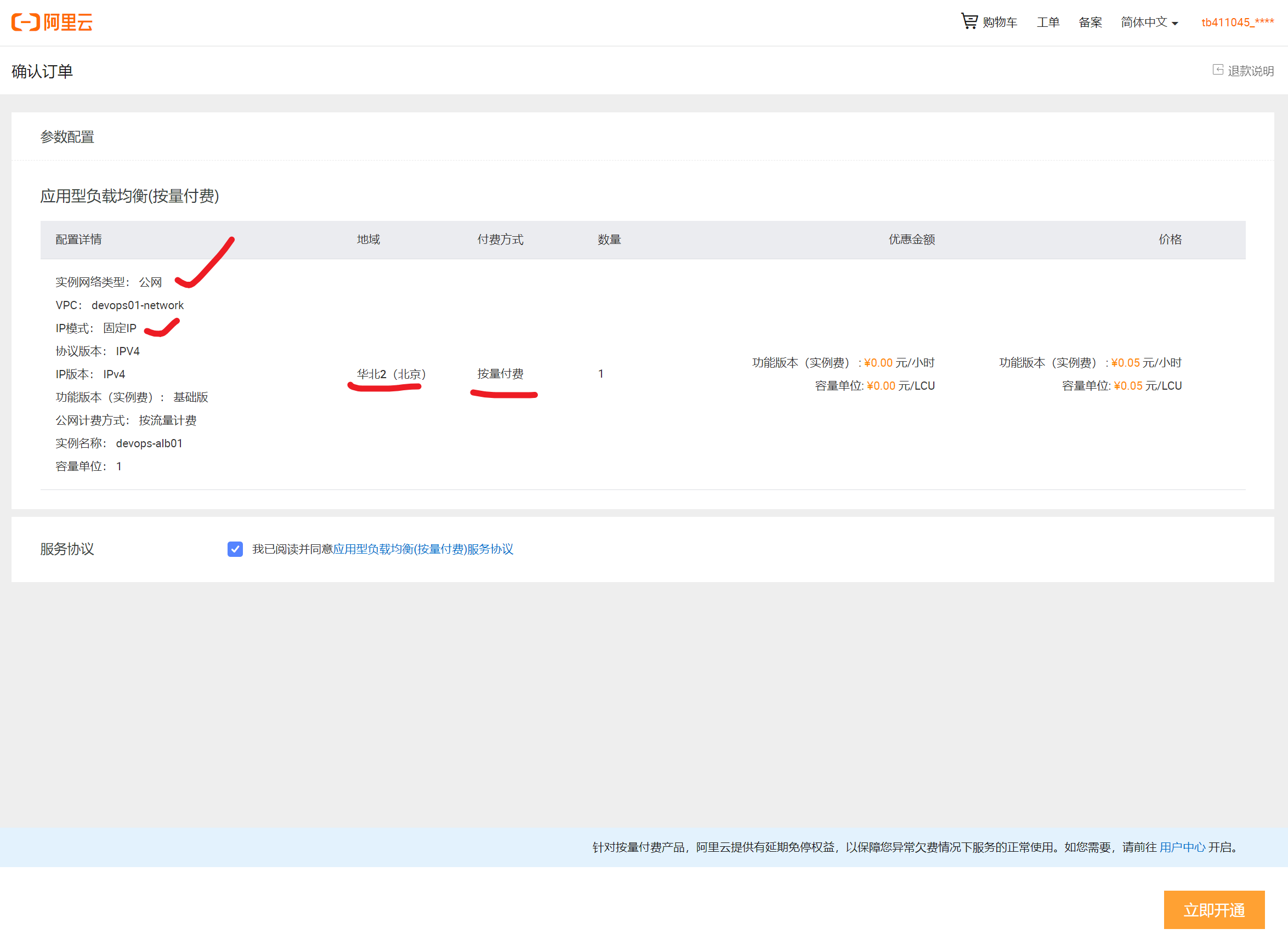Click the 优惠金额 column header
This screenshot has width=1288, height=940.
coord(912,240)
